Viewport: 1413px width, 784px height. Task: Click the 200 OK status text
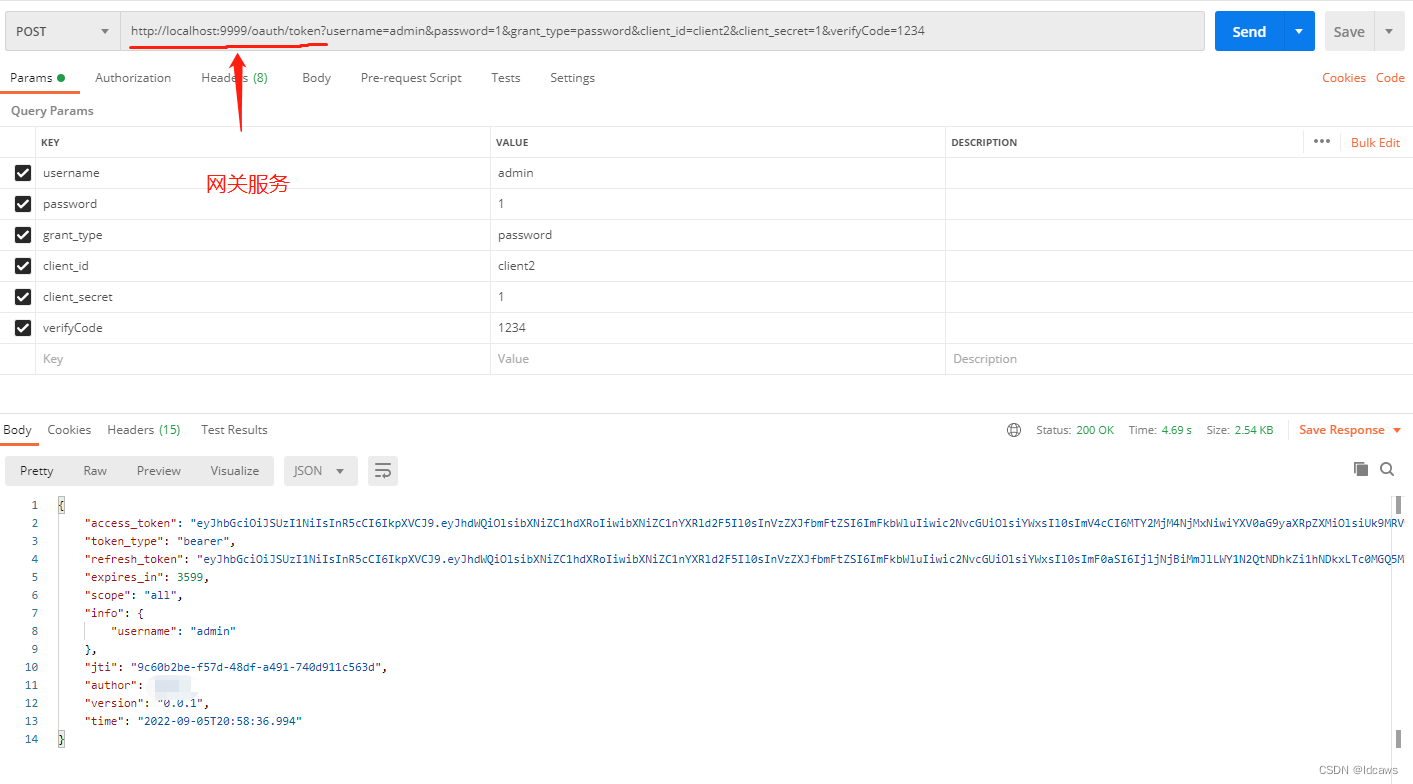click(x=1095, y=430)
